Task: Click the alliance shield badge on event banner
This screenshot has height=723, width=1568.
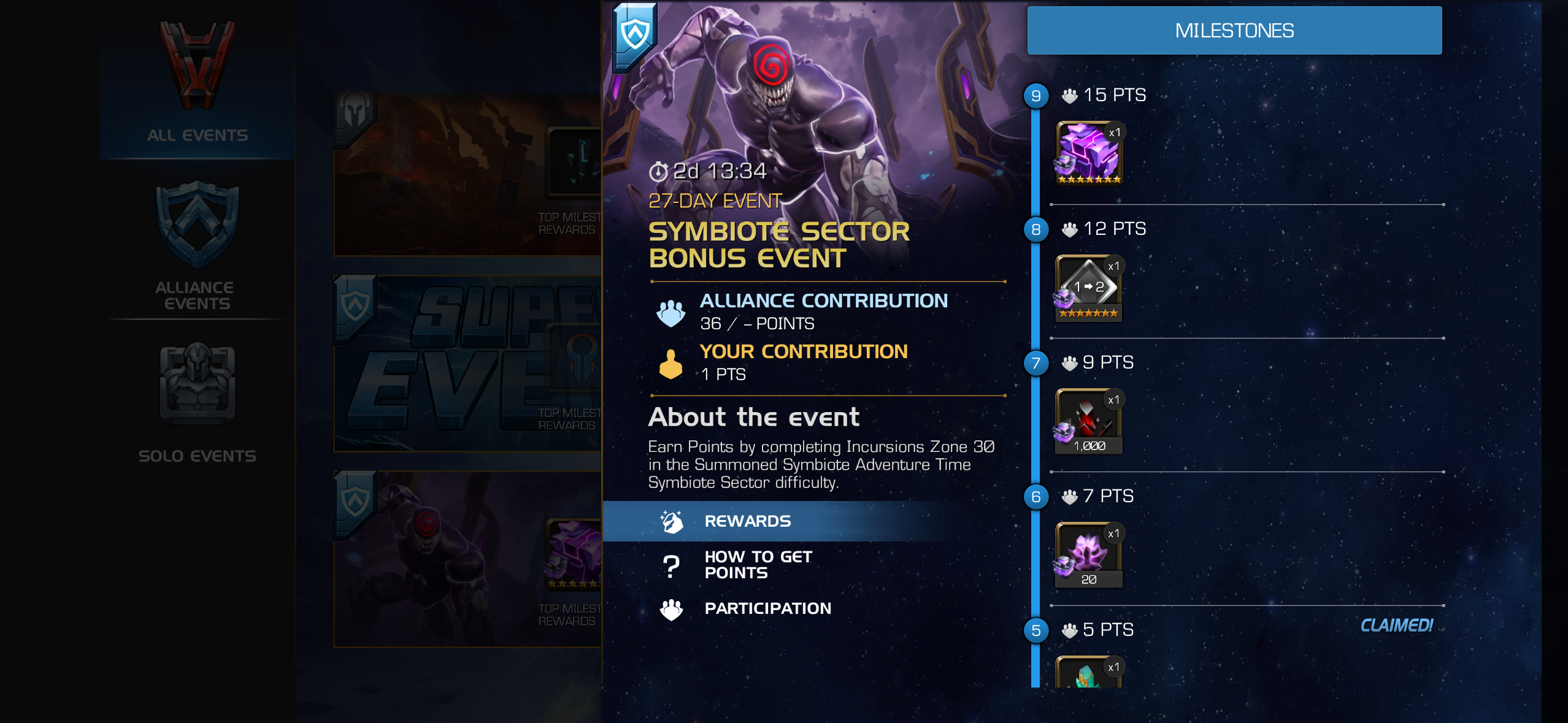Action: pyautogui.click(x=635, y=37)
